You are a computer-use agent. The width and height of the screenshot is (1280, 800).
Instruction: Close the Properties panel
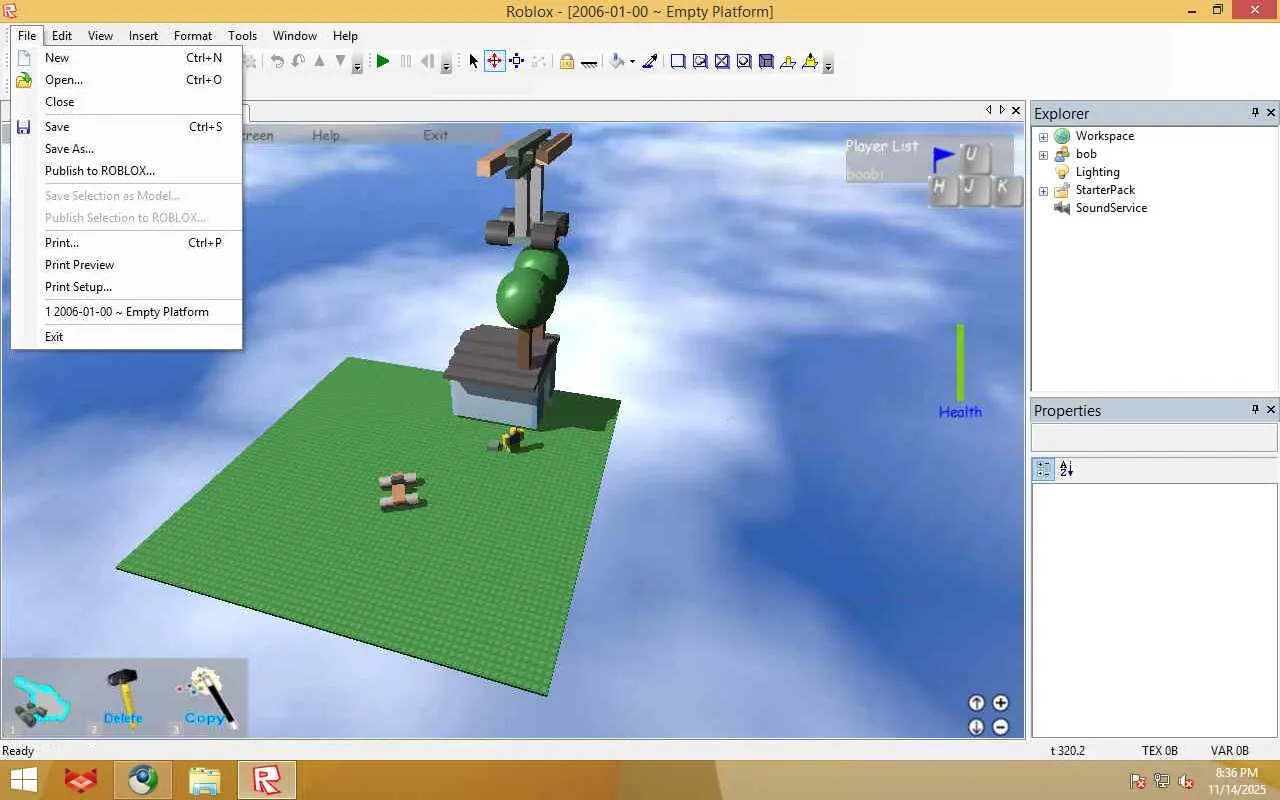click(x=1272, y=410)
